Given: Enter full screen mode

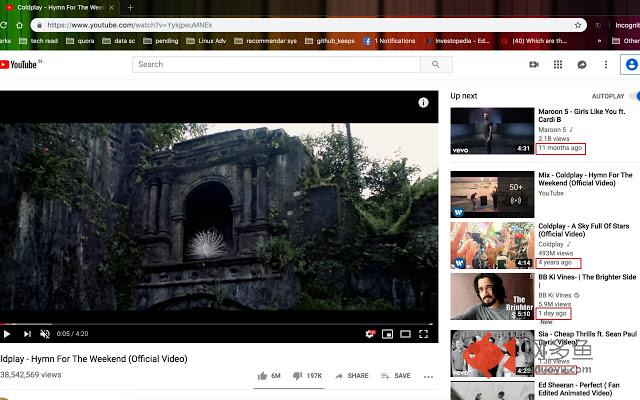Looking at the screenshot, I should click(424, 334).
